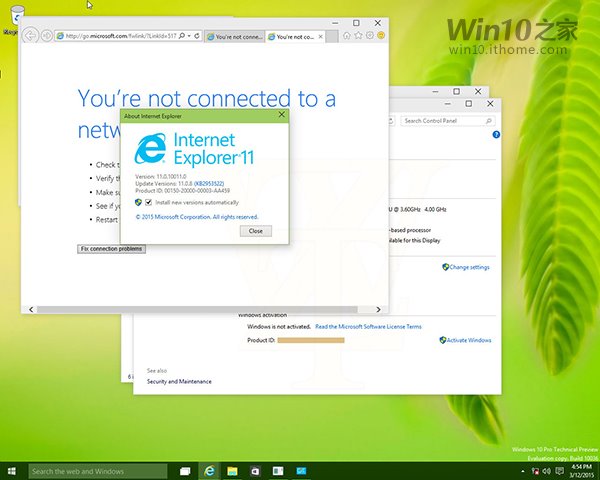Close the rear Control Panel window
Viewport: 600px width, 480px height.
coord(478,91)
